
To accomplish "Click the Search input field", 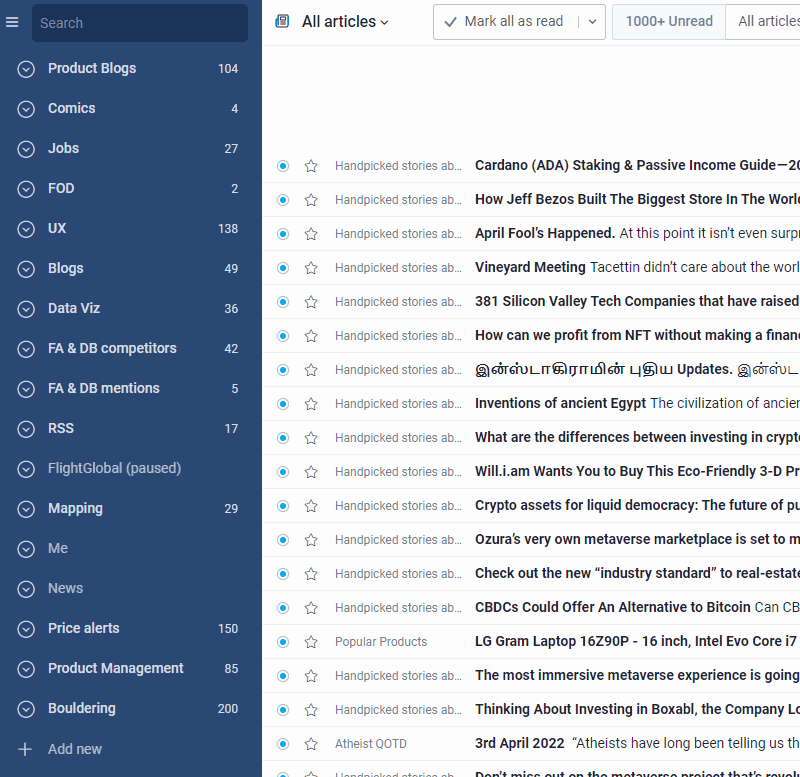I will tap(140, 22).
